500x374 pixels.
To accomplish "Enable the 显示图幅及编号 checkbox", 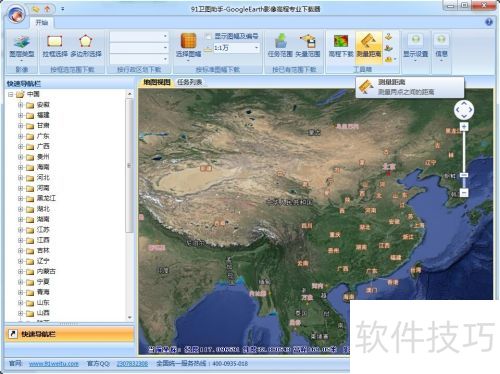I will coord(208,36).
